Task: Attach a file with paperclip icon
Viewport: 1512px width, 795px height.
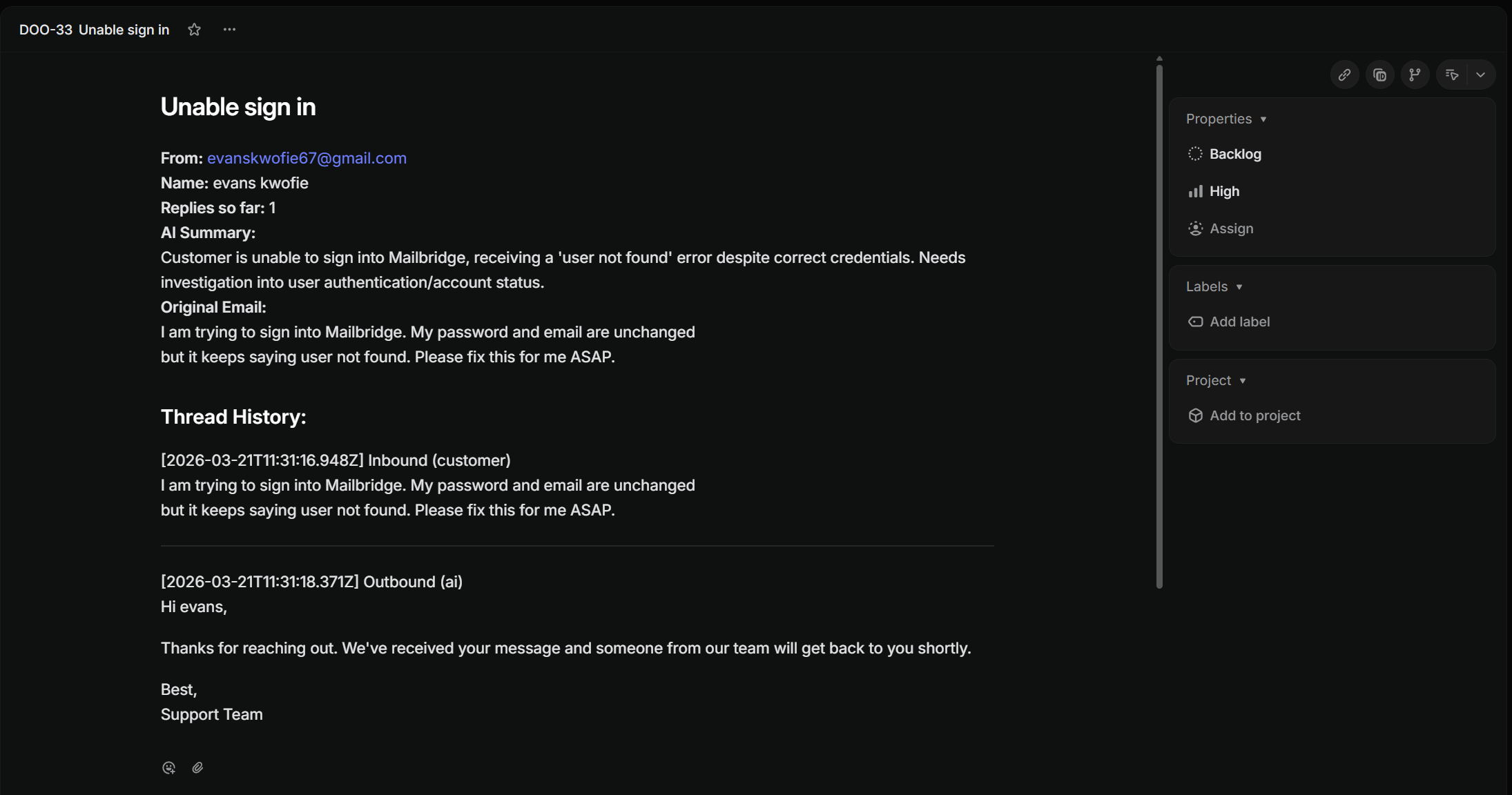Action: click(197, 767)
